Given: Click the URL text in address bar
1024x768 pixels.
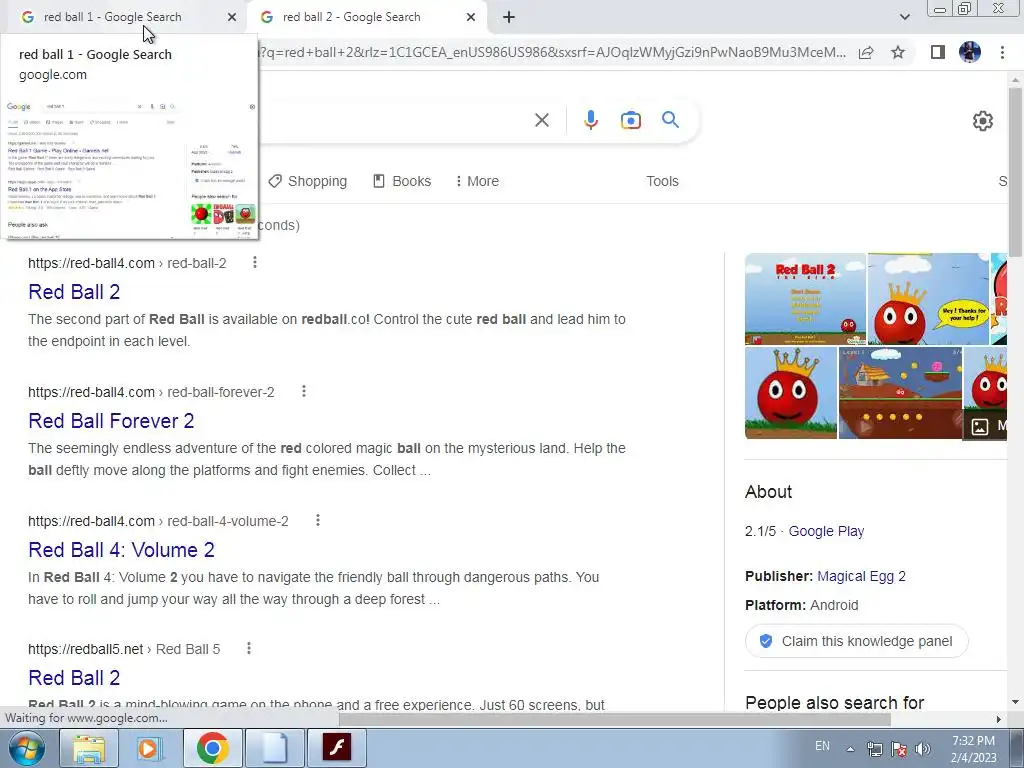Looking at the screenshot, I should coord(552,52).
